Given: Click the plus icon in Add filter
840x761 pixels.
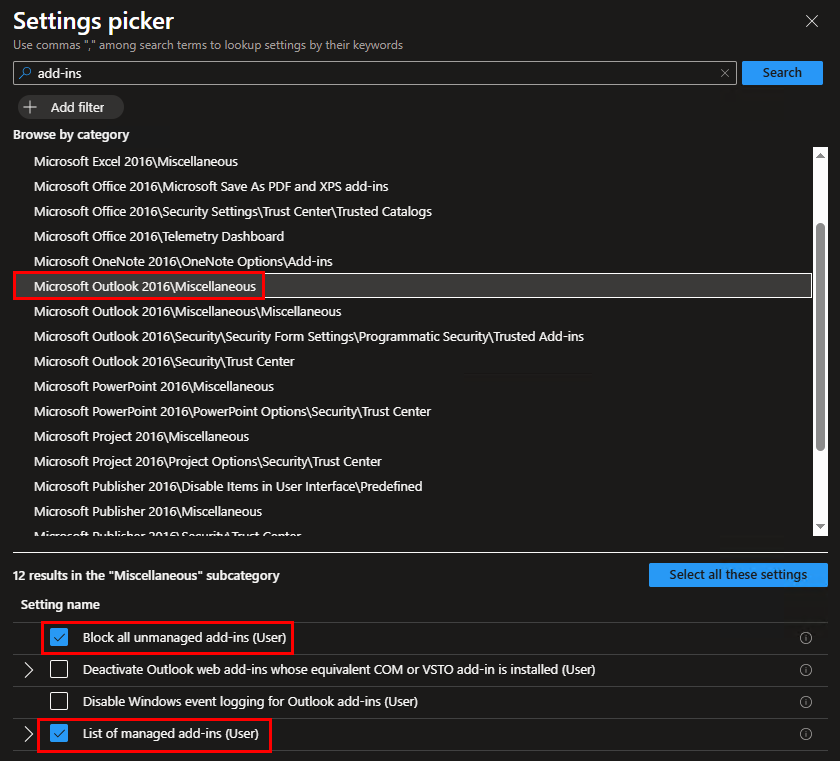Looking at the screenshot, I should (x=30, y=107).
